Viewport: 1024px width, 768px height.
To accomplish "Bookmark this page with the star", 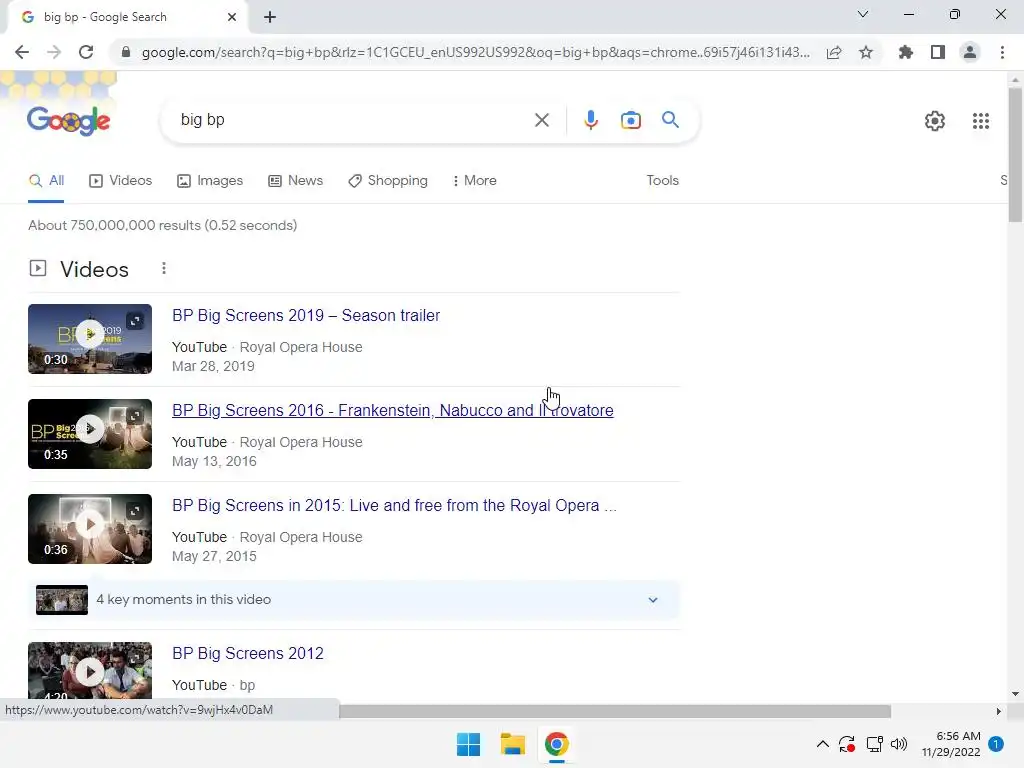I will tap(866, 52).
